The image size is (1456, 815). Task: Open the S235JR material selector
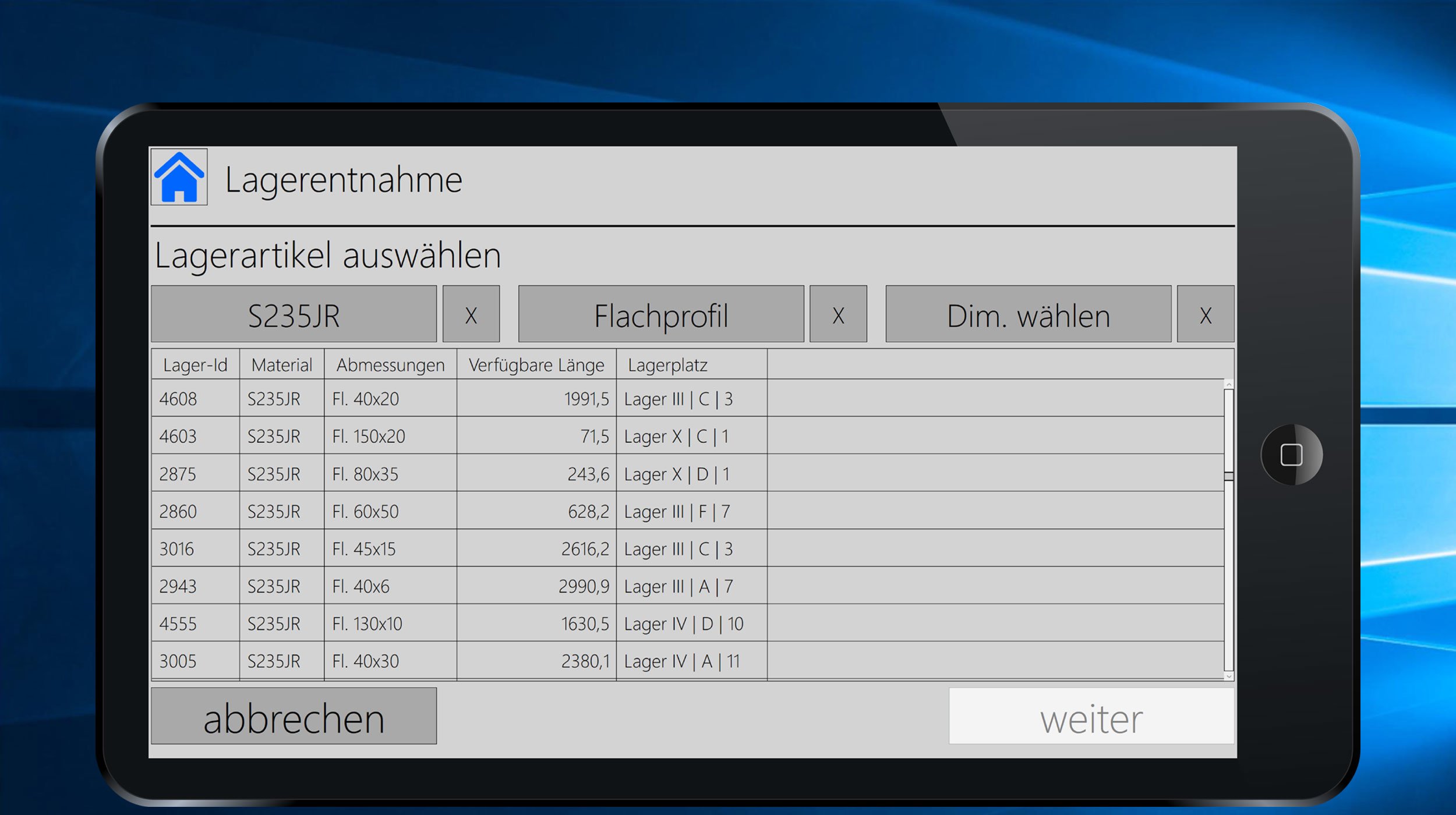click(x=294, y=314)
